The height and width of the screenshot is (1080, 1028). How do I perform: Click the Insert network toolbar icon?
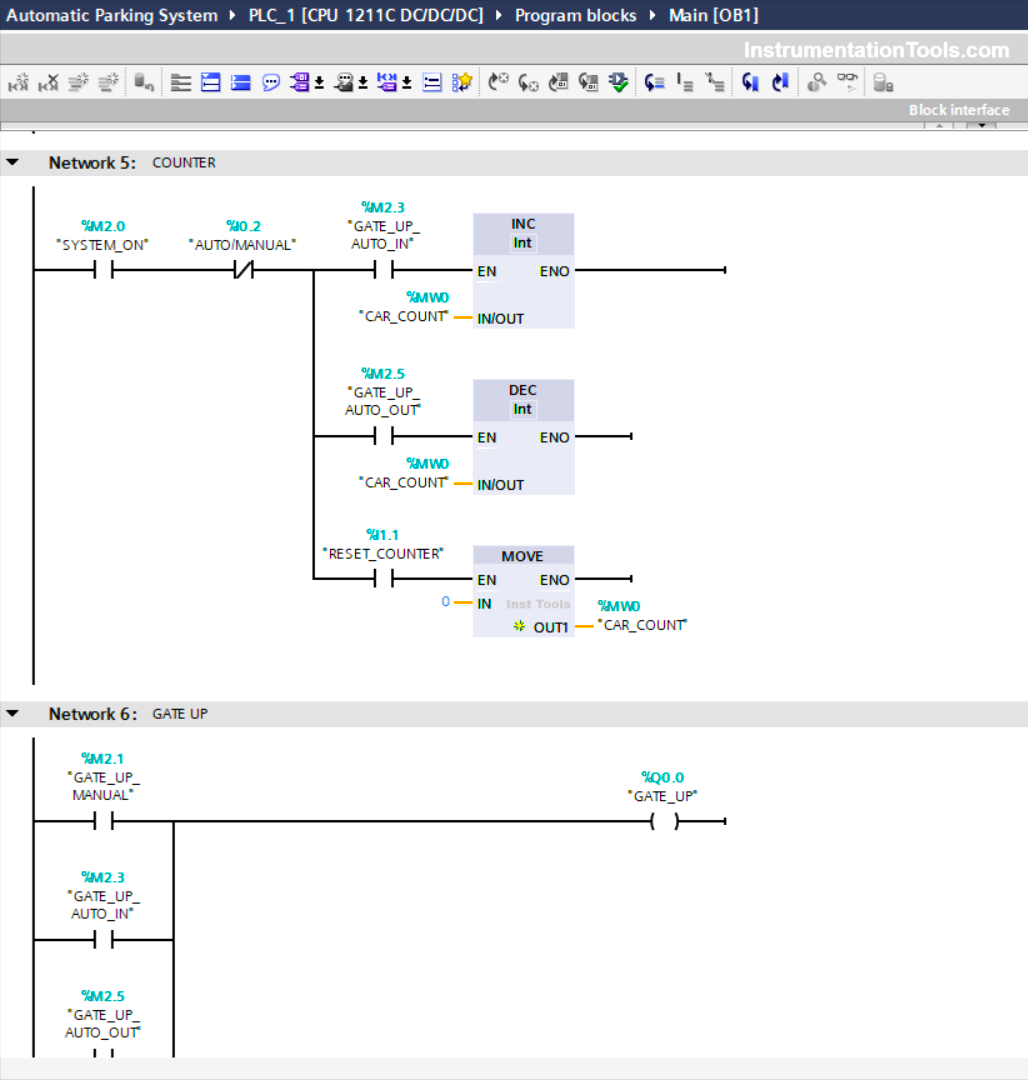19,83
